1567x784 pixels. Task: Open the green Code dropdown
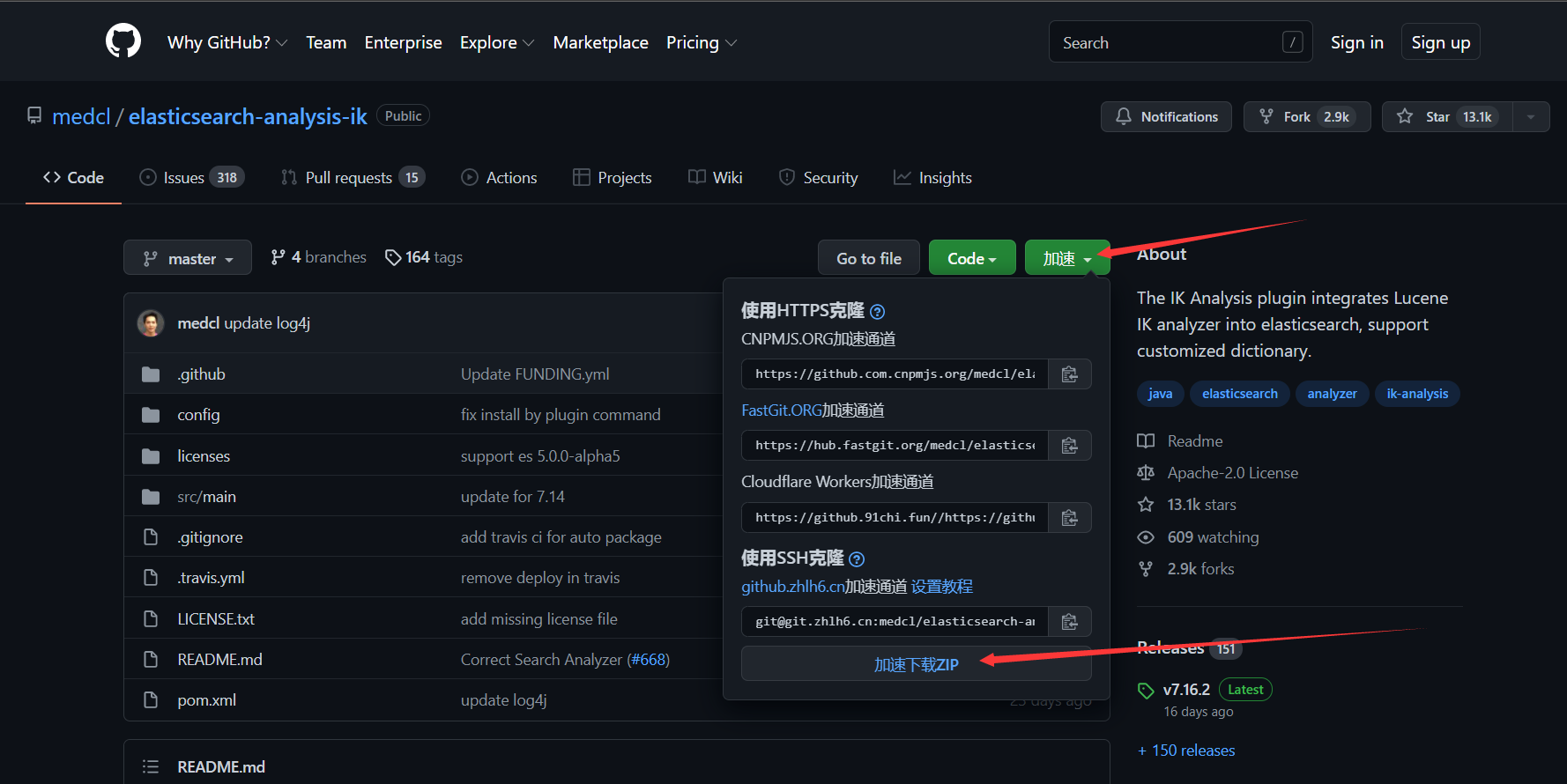click(x=972, y=258)
